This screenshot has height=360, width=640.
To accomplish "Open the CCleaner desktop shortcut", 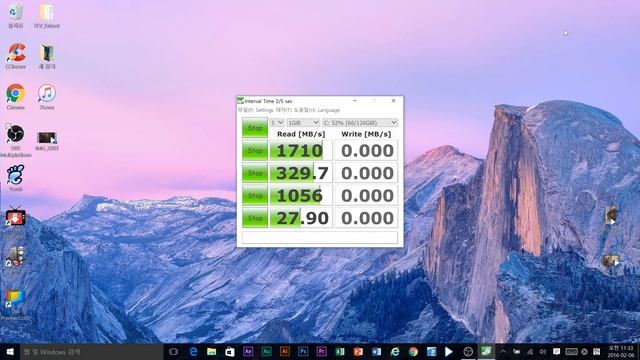I will tap(16, 56).
